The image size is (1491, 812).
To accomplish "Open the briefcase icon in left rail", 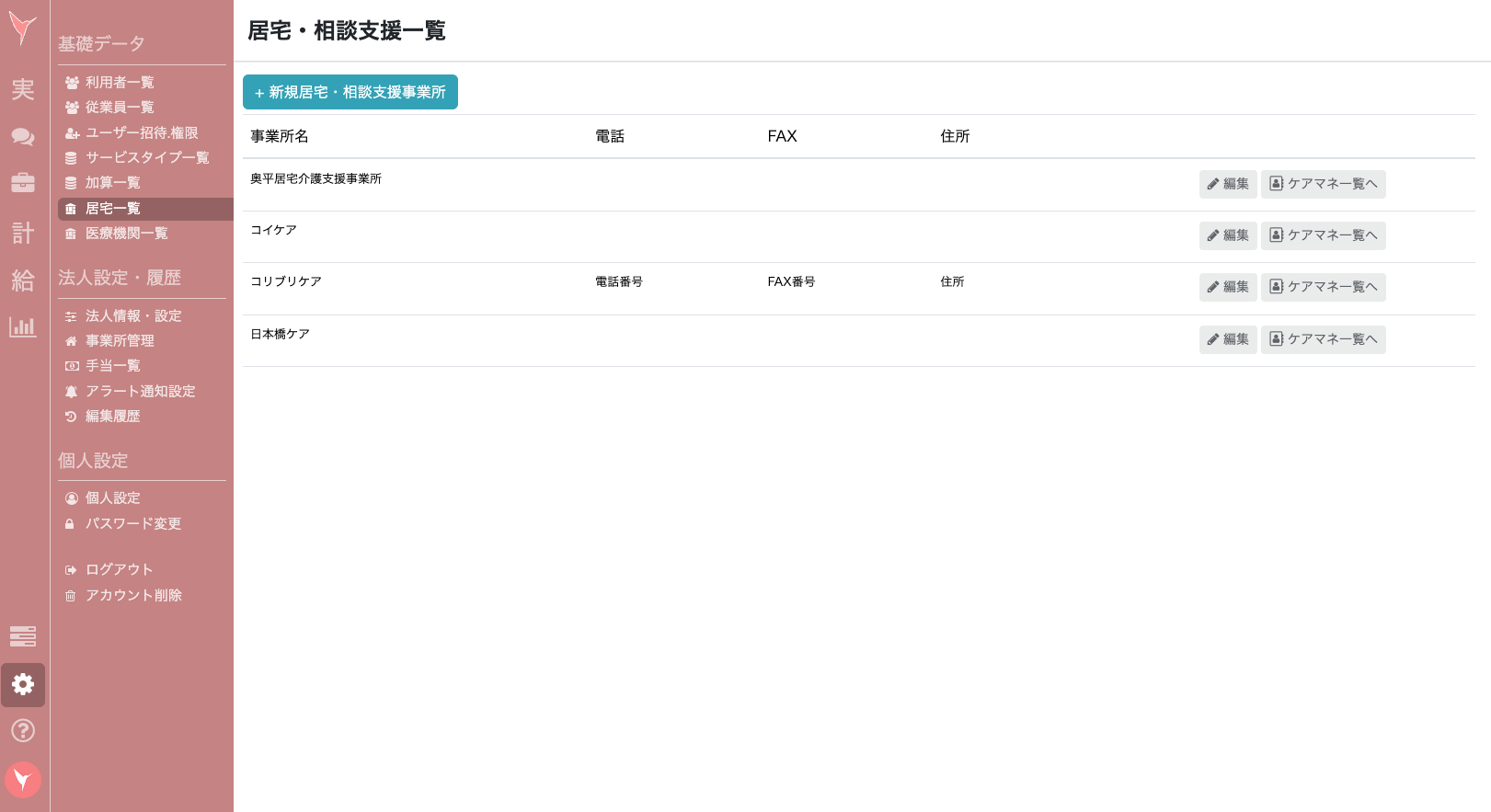I will [23, 182].
